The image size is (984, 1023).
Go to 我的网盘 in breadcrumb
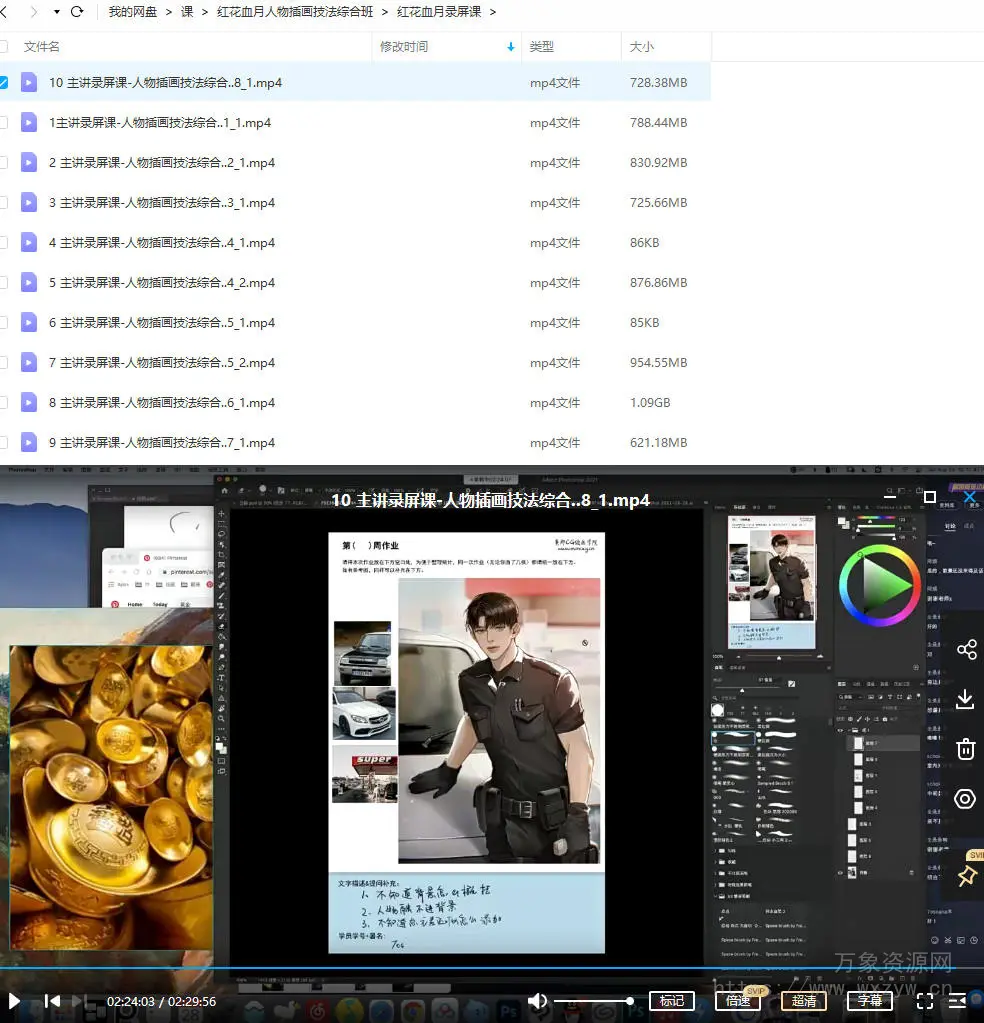133,12
